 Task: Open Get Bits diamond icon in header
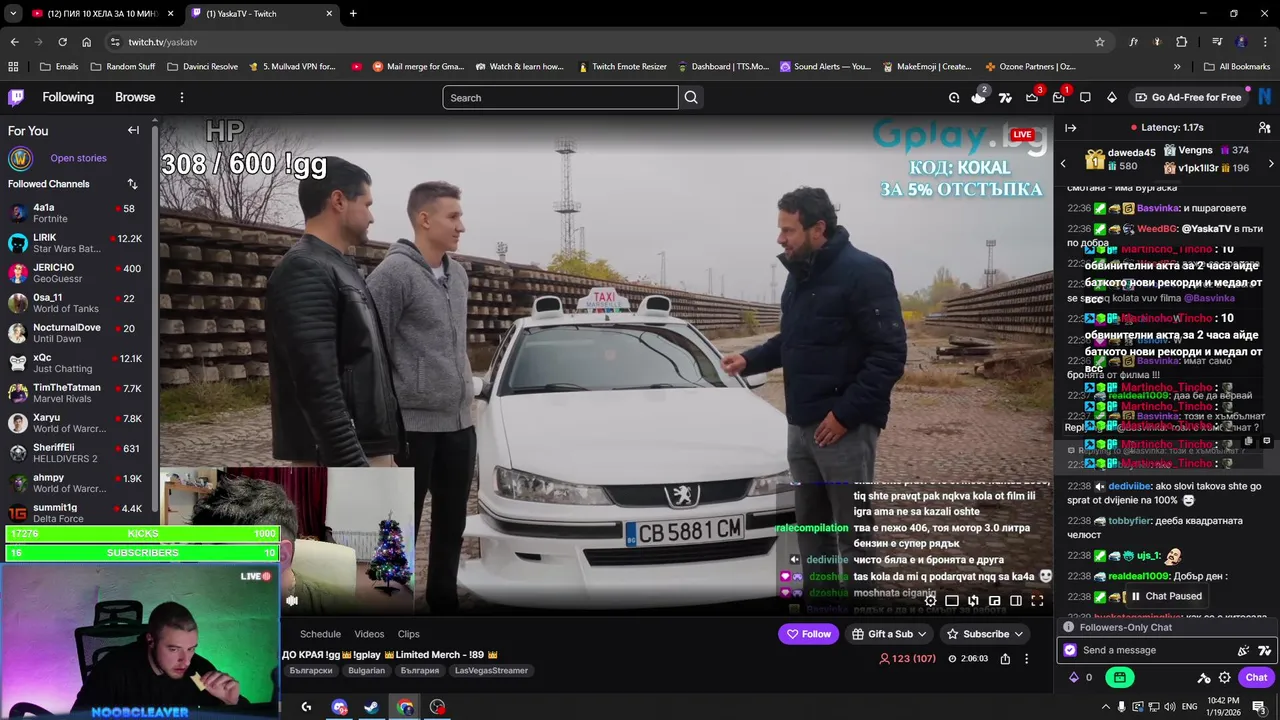pyautogui.click(x=1112, y=97)
